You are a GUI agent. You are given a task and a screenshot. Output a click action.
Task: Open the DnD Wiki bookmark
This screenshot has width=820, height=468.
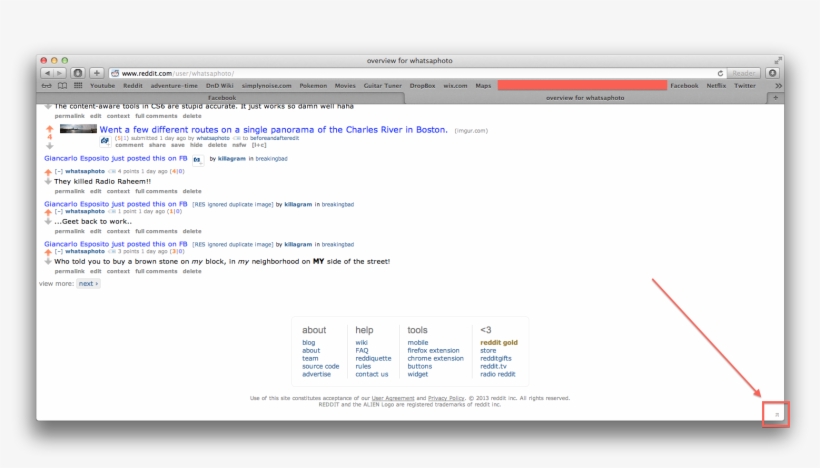click(220, 85)
